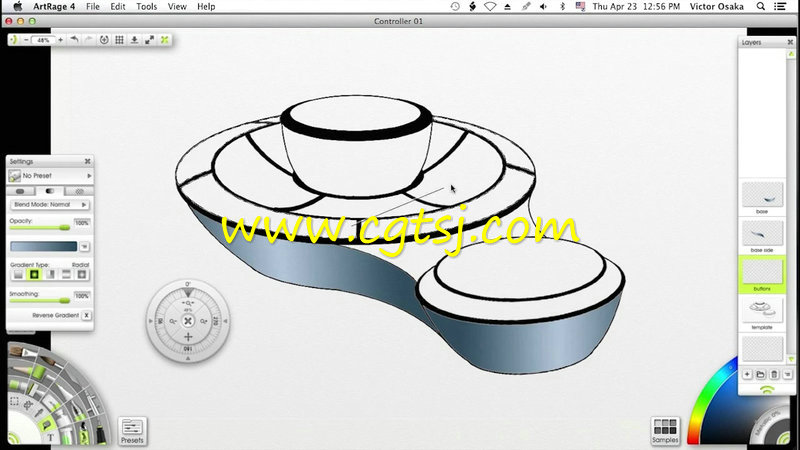Image resolution: width=800 pixels, height=450 pixels.
Task: Open the Blend Mode: Normal dropdown
Action: coord(49,205)
